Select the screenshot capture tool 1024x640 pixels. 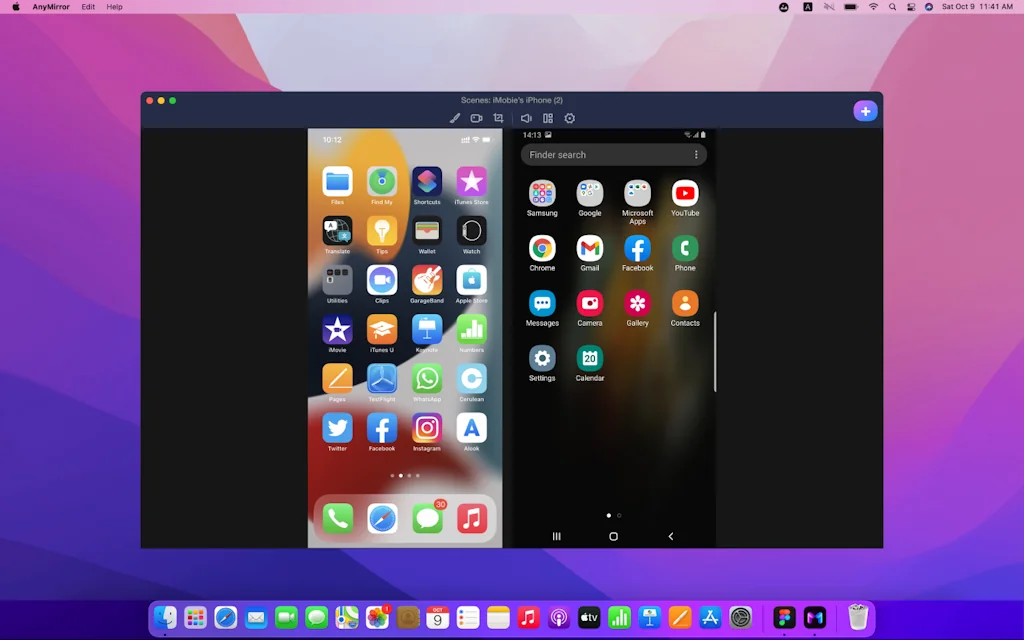click(498, 118)
